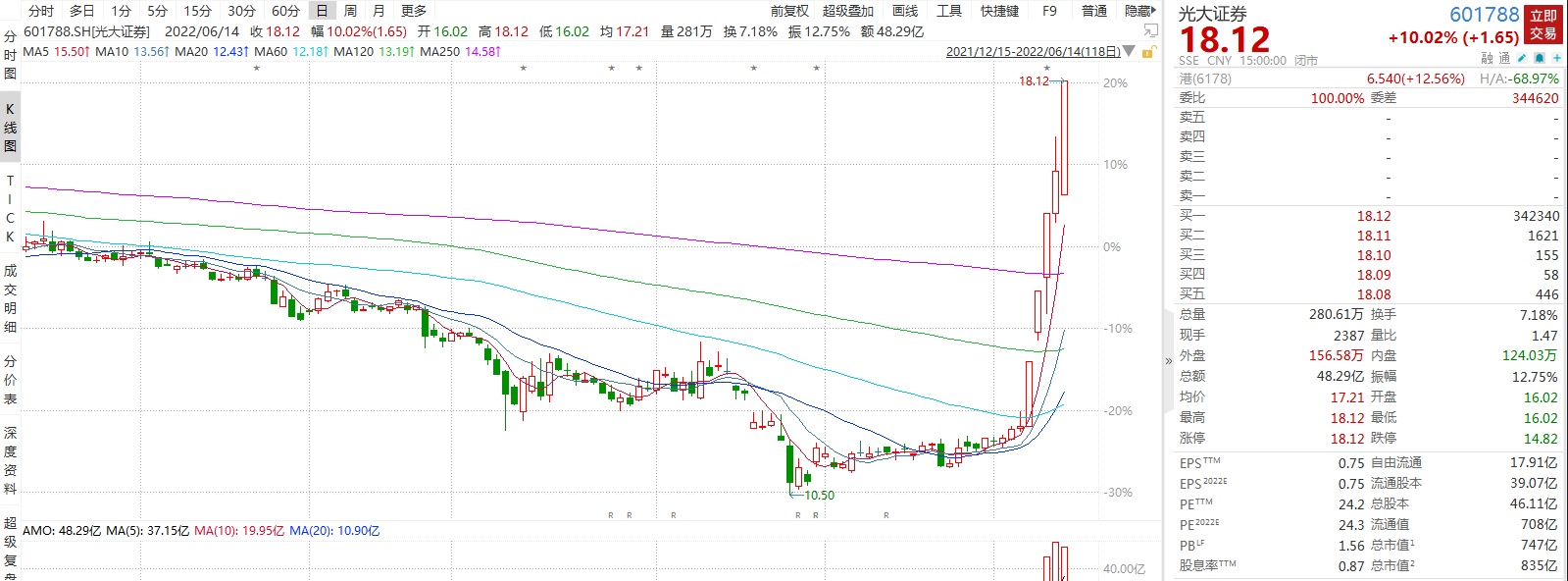Open 超级叠加 overlay tool
The width and height of the screenshot is (1568, 581).
tap(847, 11)
